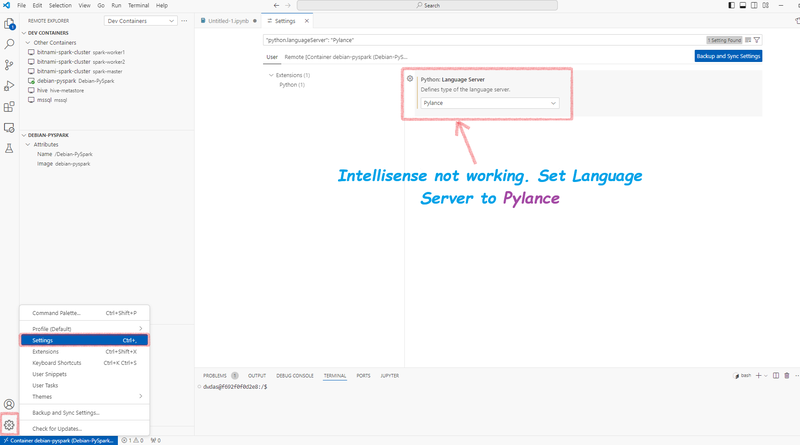Image resolution: width=800 pixels, height=445 pixels.
Task: Toggle the primary sidebar layout icon
Action: click(x=731, y=5)
